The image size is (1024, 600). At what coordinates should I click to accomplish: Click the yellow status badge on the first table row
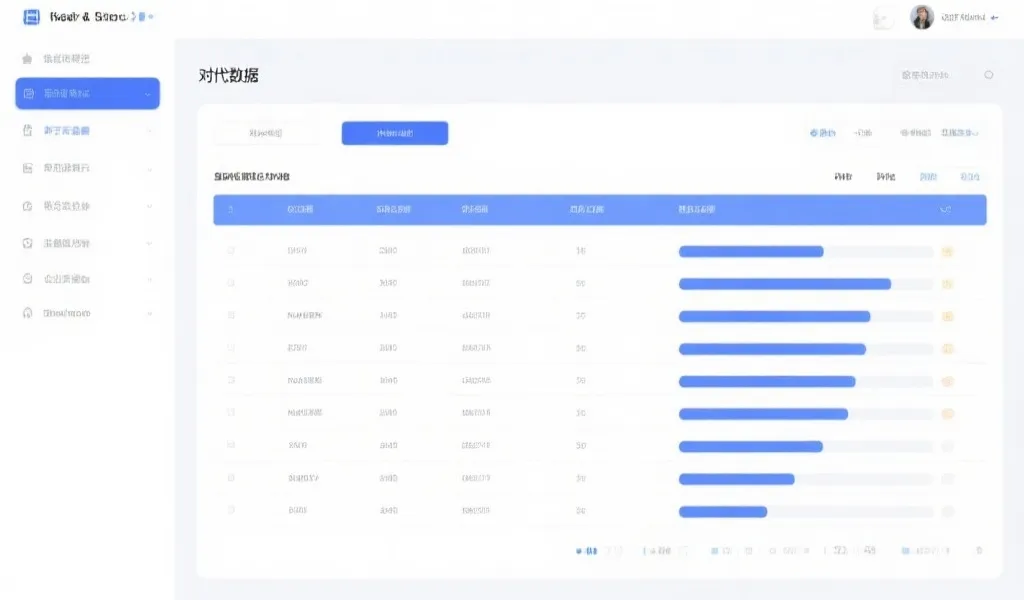tap(948, 251)
